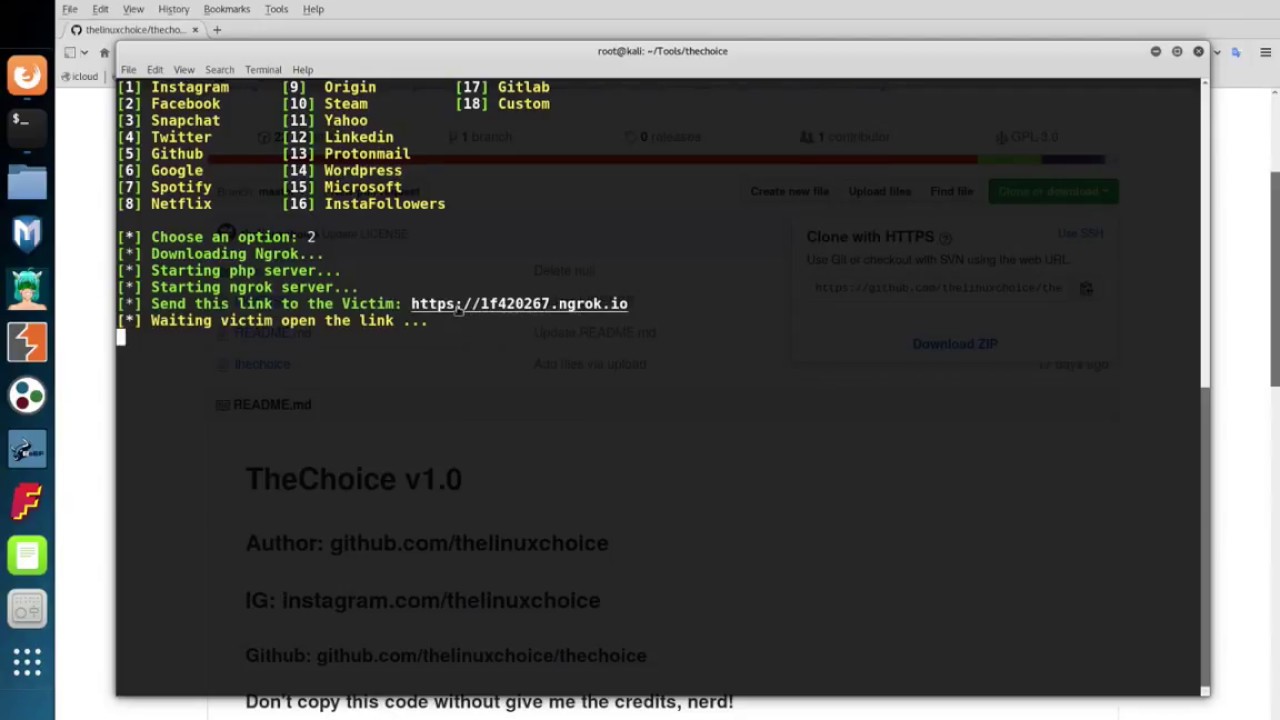
Task: Open Firefox Help menu
Action: [313, 9]
